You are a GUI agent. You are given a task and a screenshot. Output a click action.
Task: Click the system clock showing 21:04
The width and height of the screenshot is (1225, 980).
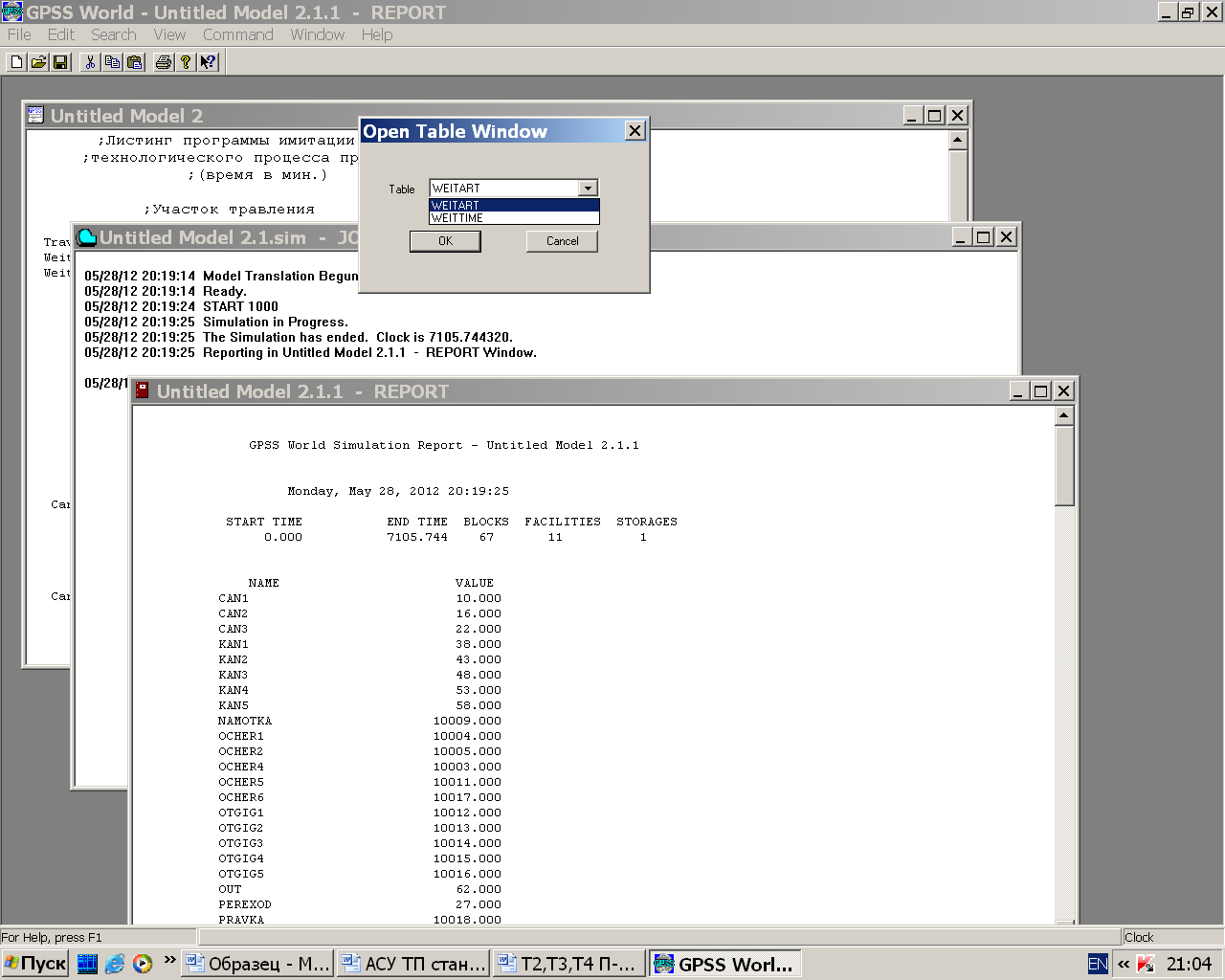click(x=1189, y=964)
